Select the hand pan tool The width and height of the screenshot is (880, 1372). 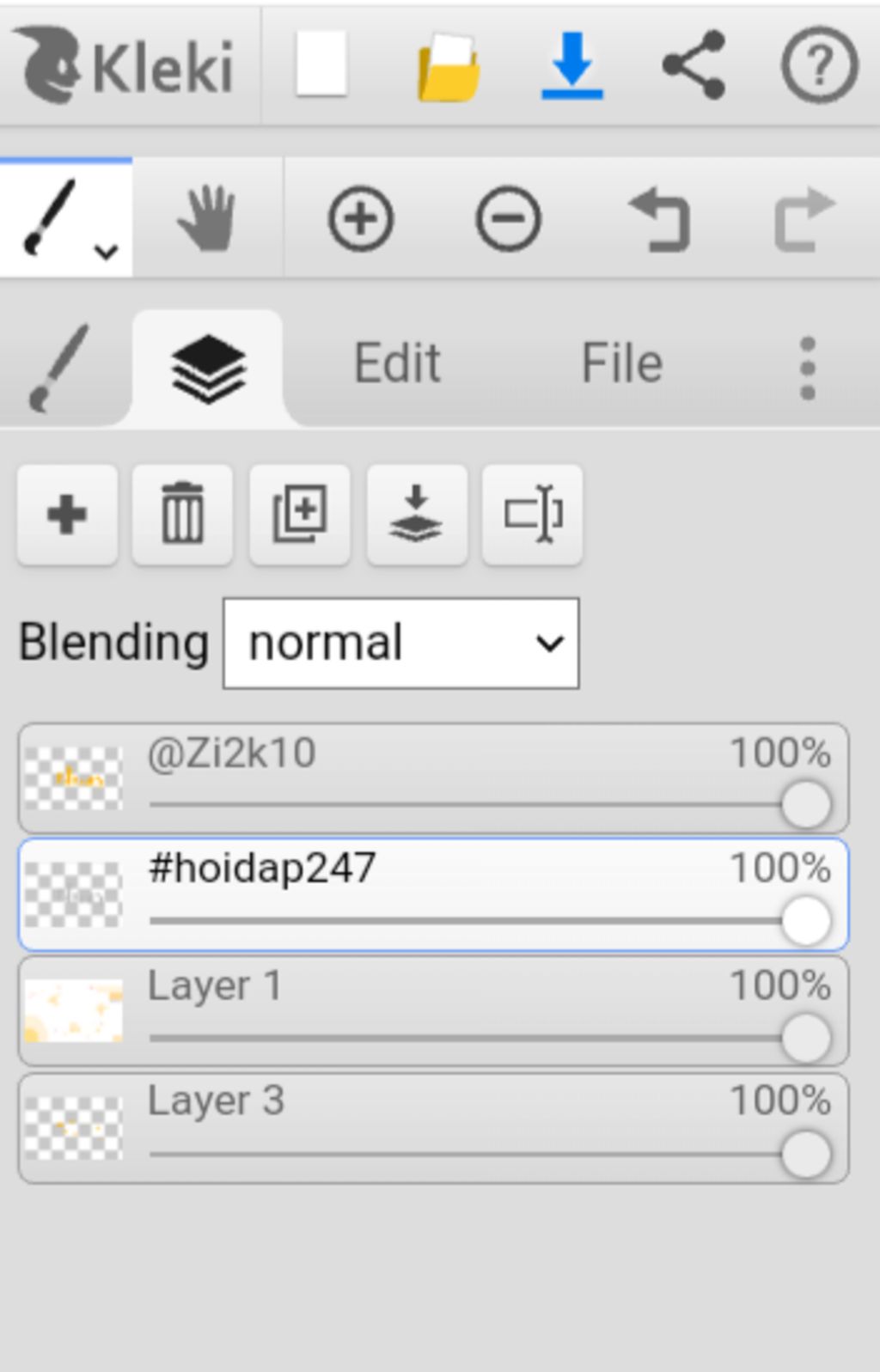[207, 219]
